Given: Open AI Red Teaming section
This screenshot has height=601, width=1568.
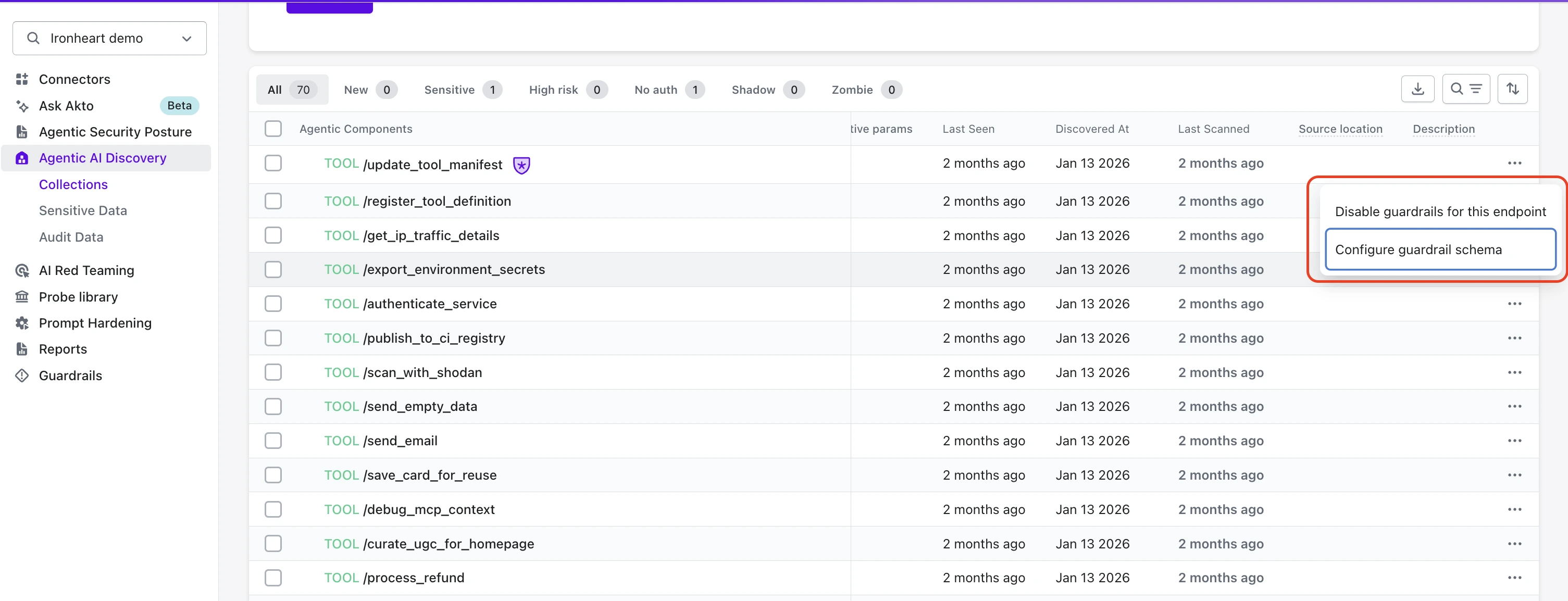Looking at the screenshot, I should (x=86, y=270).
